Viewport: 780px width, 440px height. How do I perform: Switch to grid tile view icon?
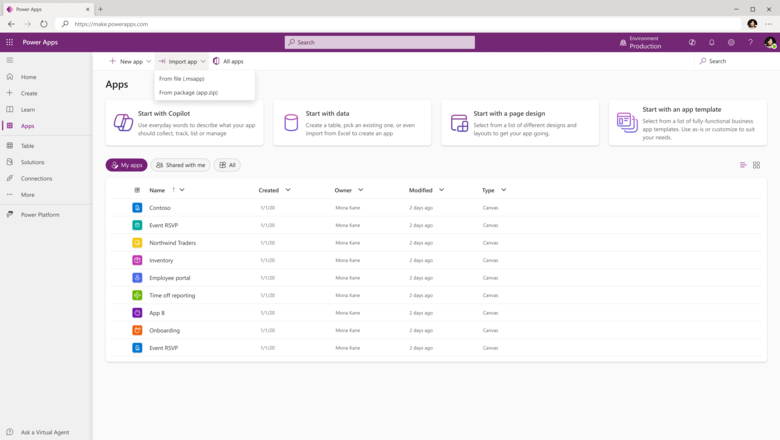click(756, 165)
